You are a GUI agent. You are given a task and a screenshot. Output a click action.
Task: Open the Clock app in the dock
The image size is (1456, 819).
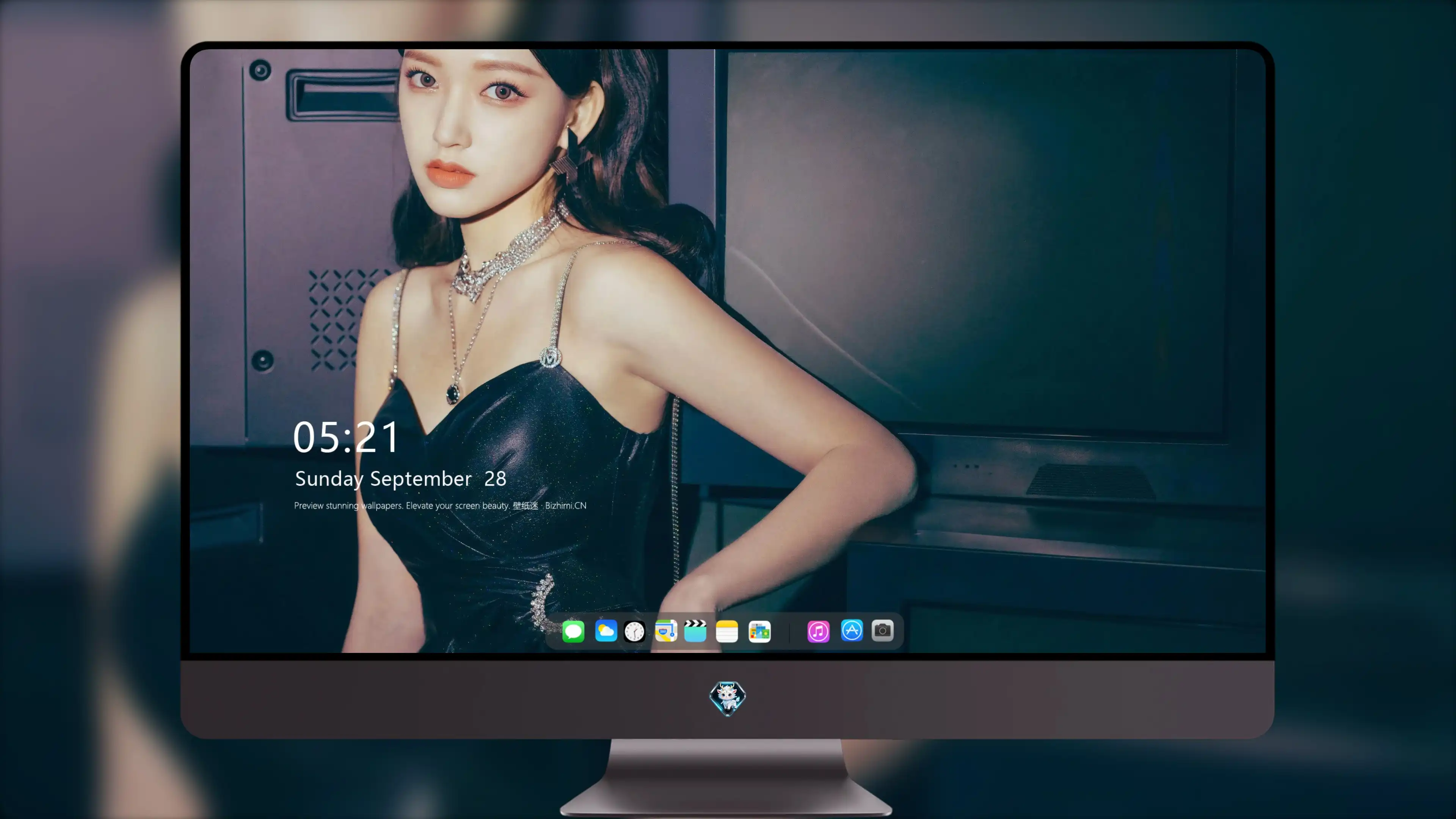634,631
